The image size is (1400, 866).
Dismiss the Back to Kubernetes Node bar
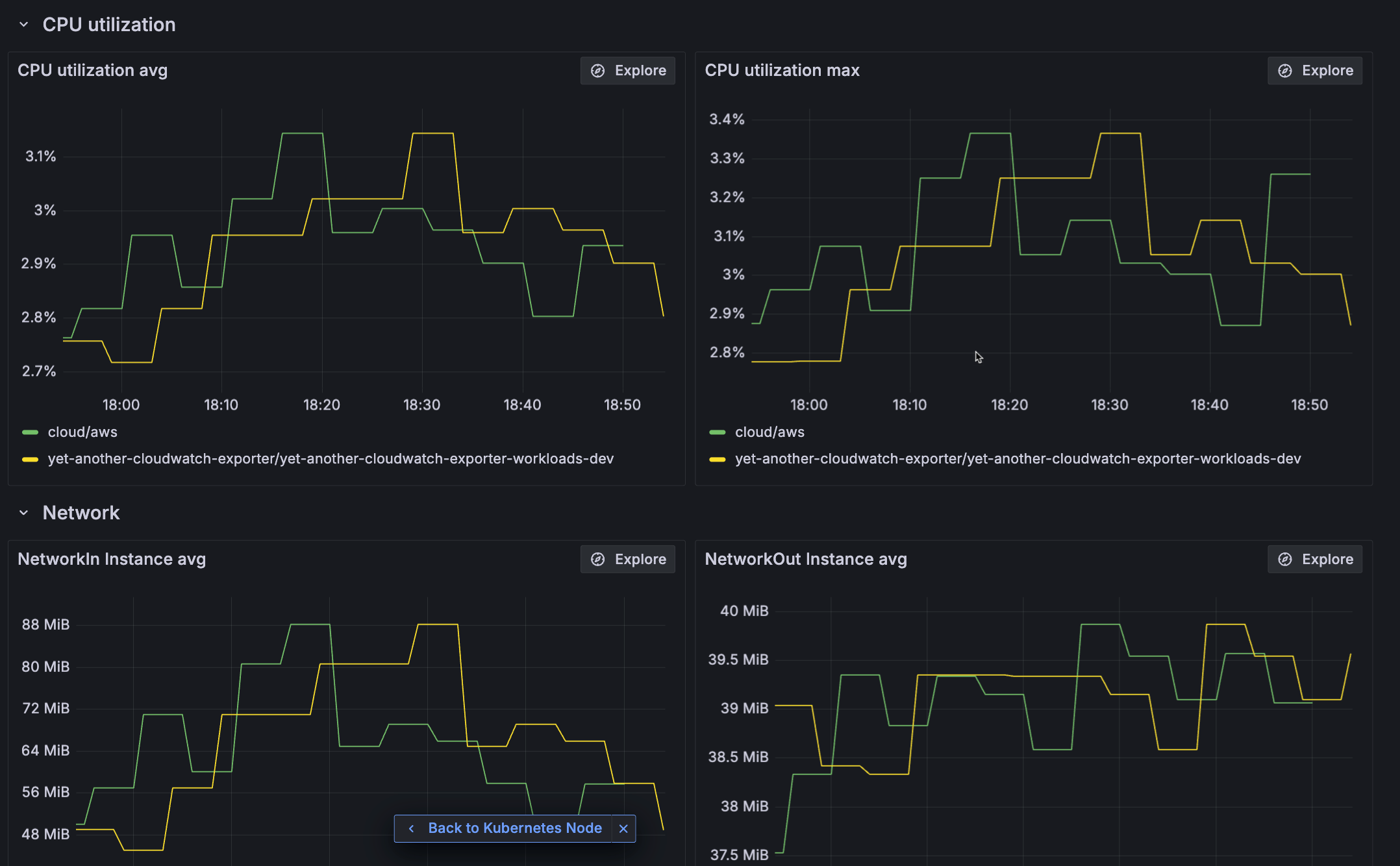pos(623,828)
